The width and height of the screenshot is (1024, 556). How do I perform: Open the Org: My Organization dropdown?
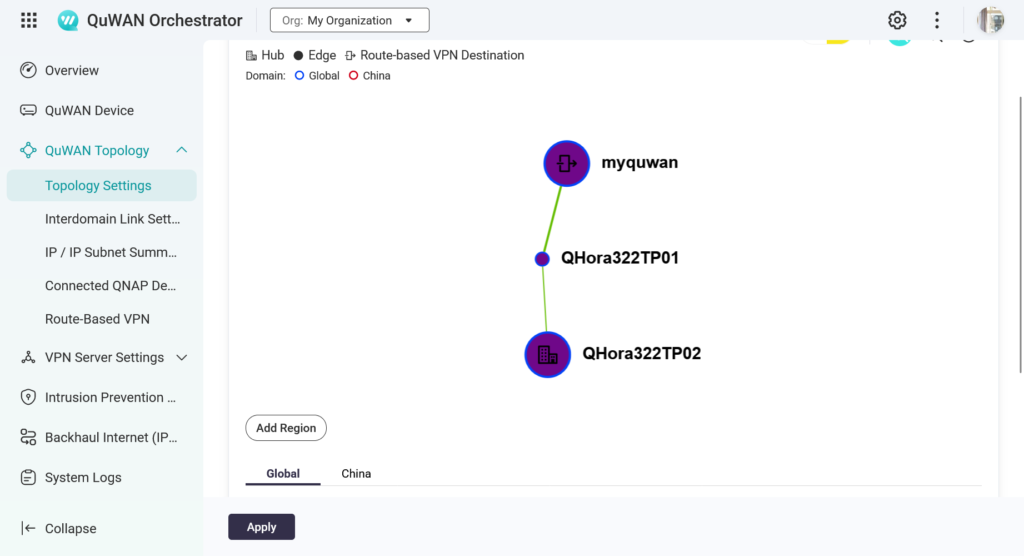coord(349,20)
